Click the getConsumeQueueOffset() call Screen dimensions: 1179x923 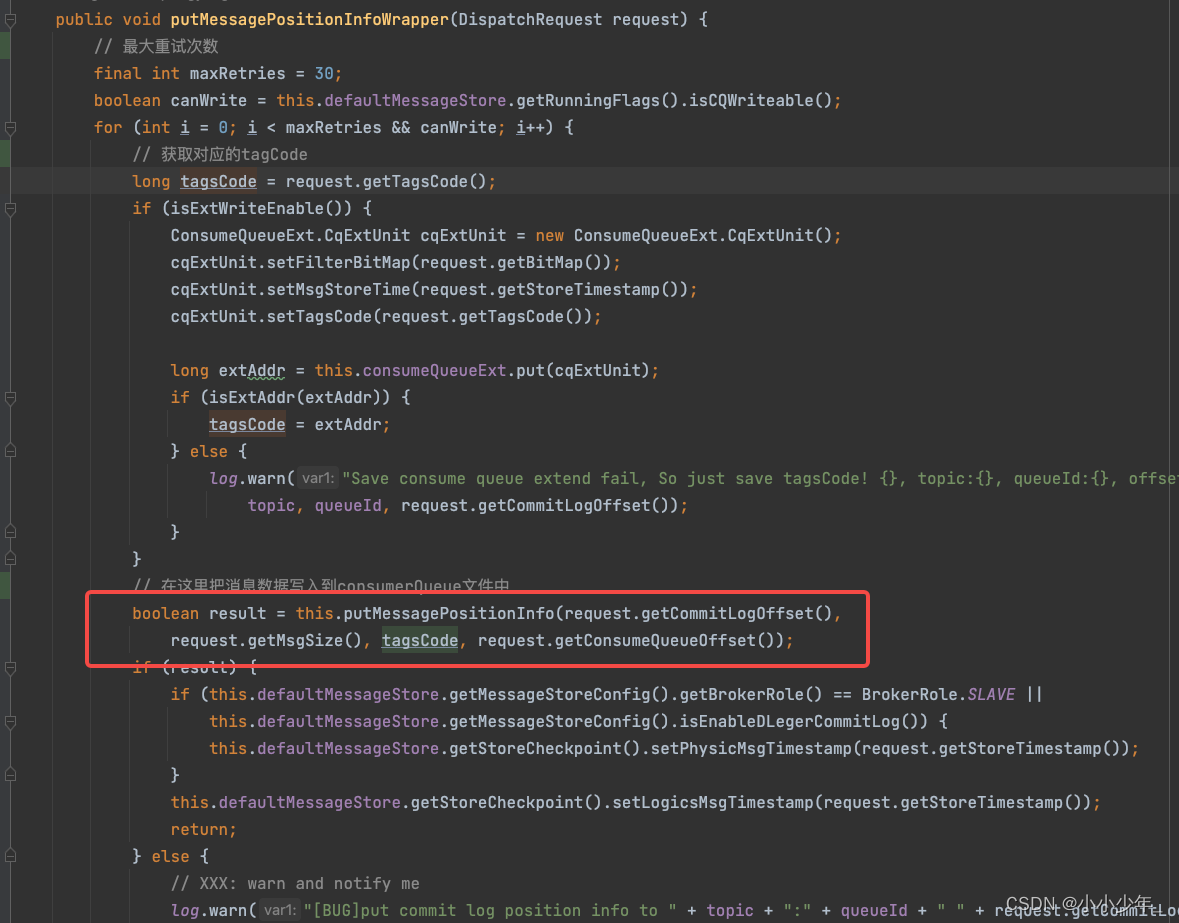[x=665, y=640]
